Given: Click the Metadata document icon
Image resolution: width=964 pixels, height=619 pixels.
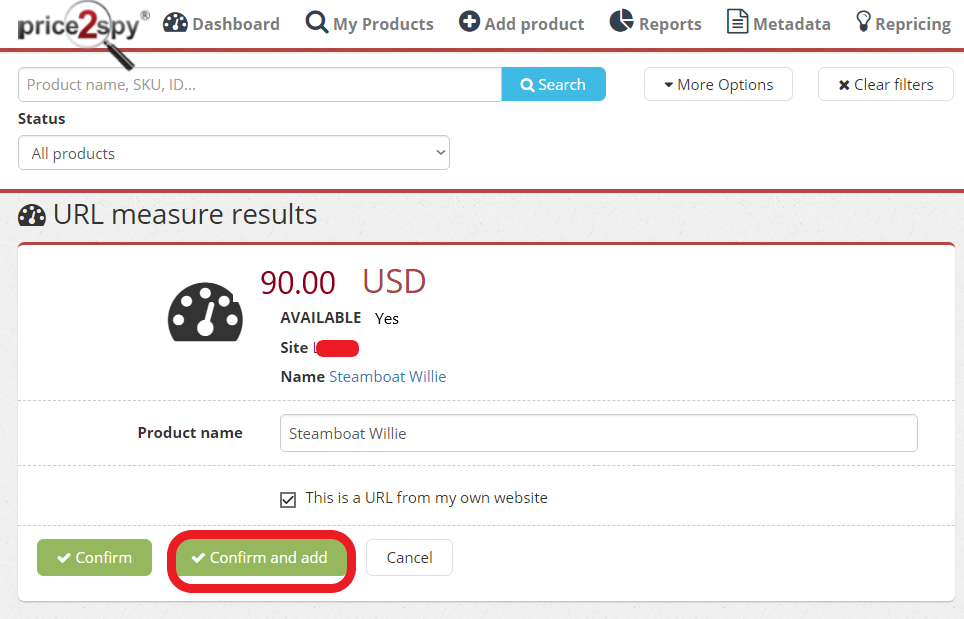Looking at the screenshot, I should pyautogui.click(x=737, y=22).
